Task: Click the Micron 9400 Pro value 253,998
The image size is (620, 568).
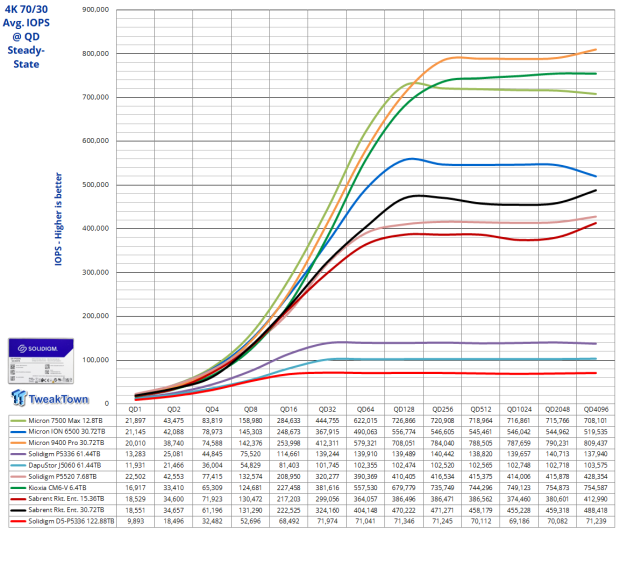Action: pyautogui.click(x=288, y=443)
